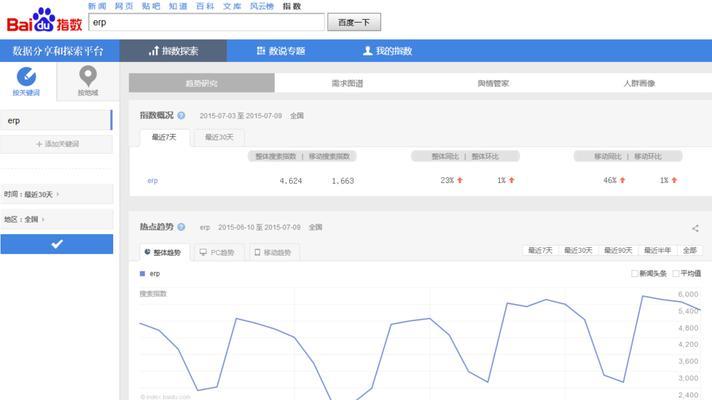Open the 新闻 top link

pyautogui.click(x=97, y=6)
